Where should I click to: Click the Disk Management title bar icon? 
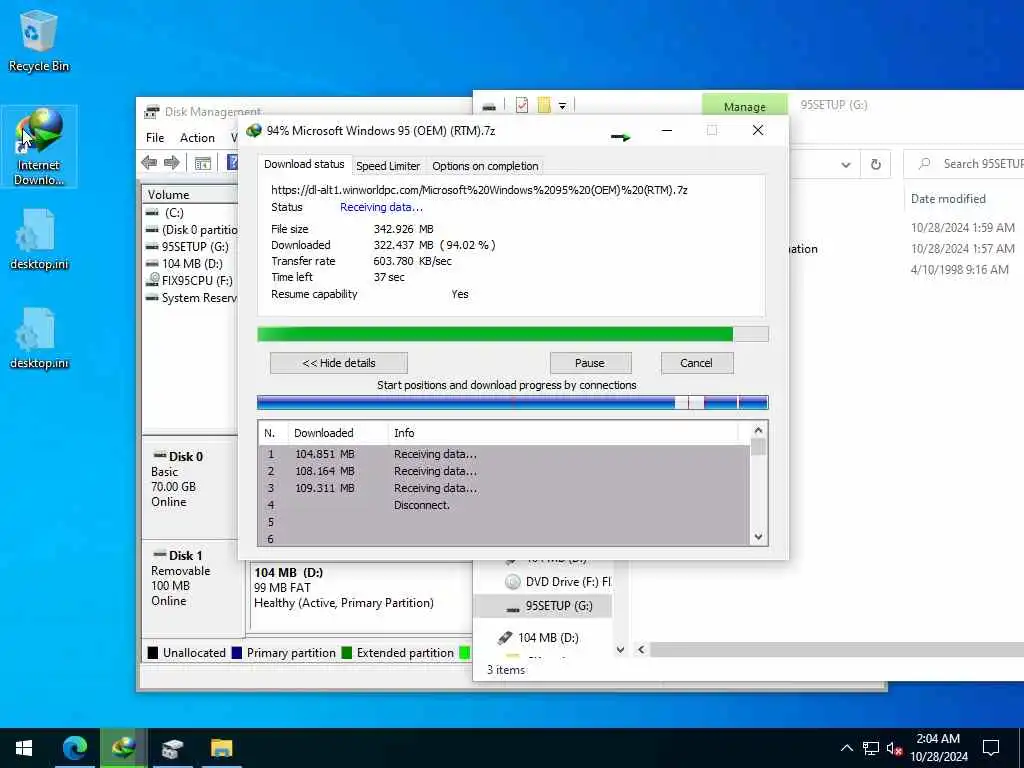click(152, 112)
